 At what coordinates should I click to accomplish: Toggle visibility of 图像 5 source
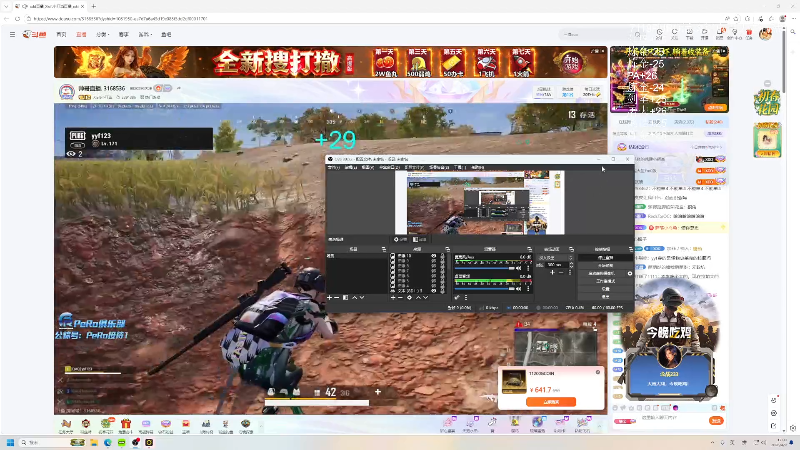pyautogui.click(x=433, y=281)
